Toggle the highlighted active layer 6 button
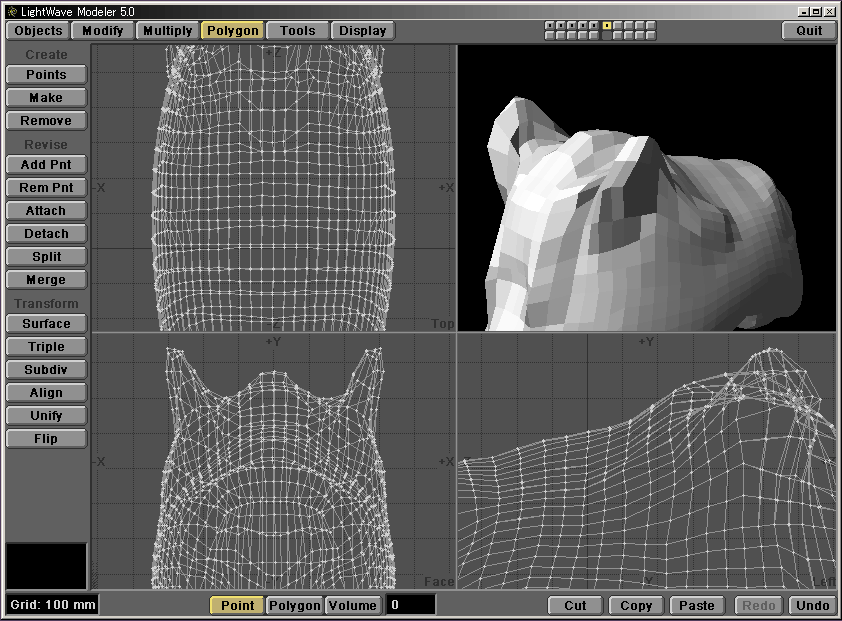 click(607, 25)
